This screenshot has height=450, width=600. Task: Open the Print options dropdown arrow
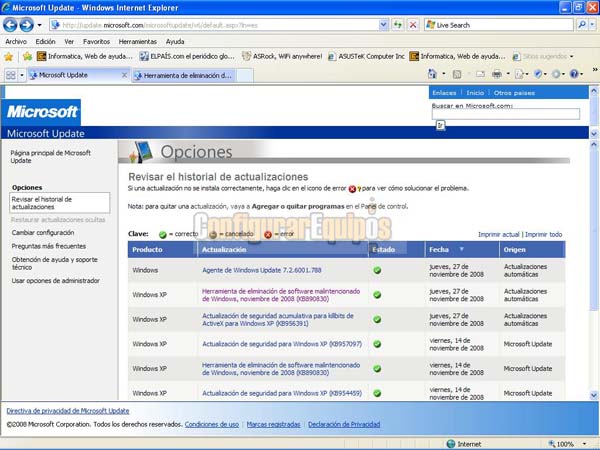point(508,74)
